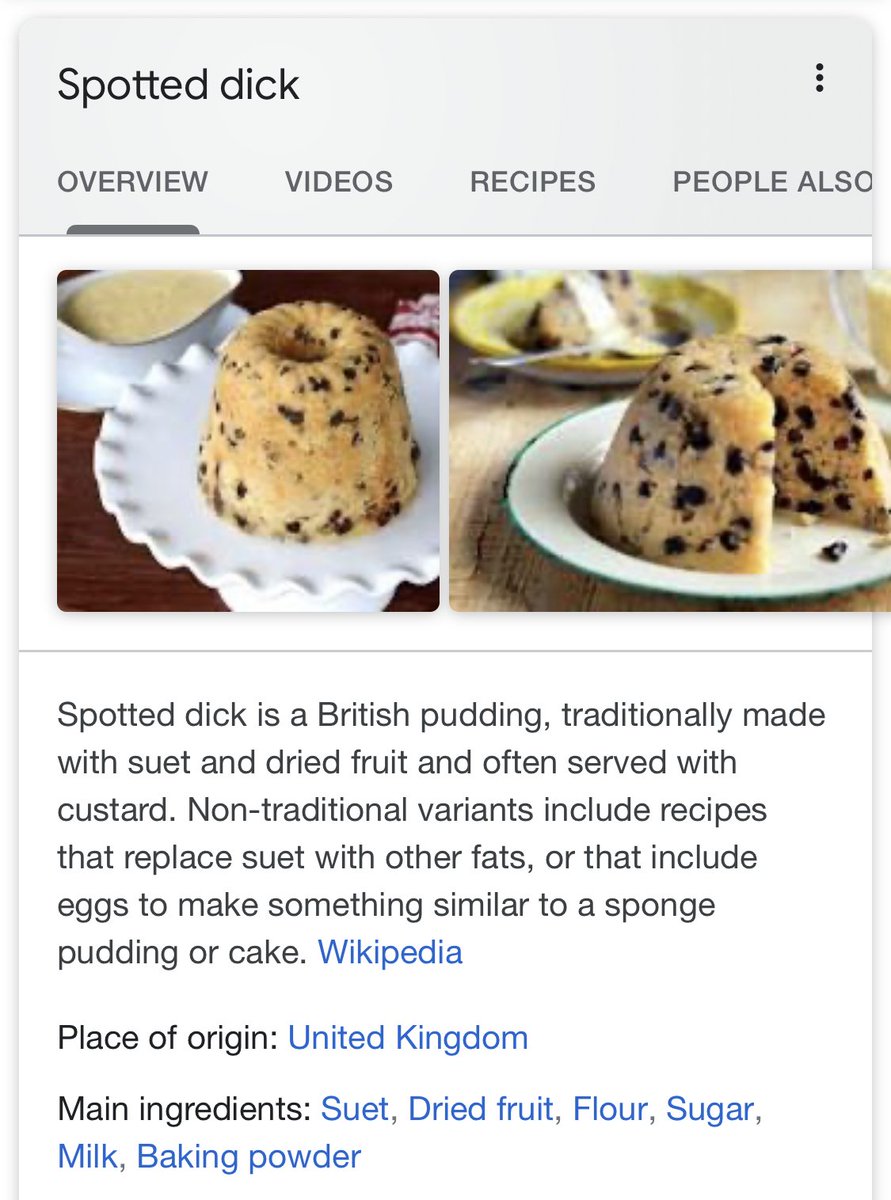
Task: Tap the Spotted dick card title
Action: click(178, 85)
